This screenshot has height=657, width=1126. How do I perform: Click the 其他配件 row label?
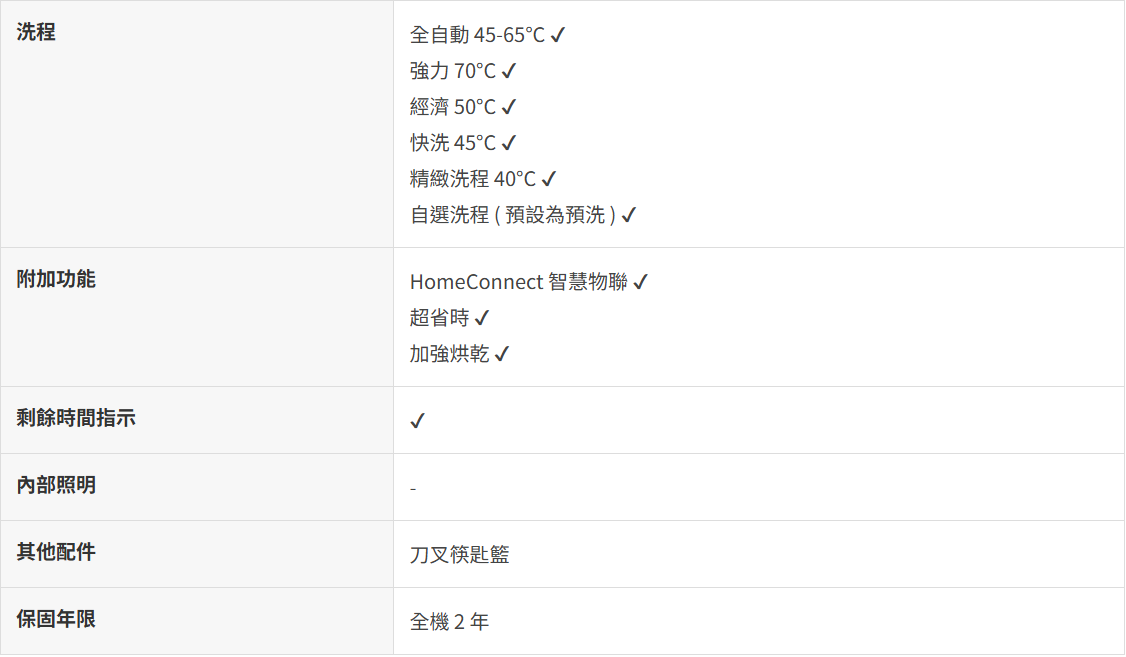tap(56, 552)
